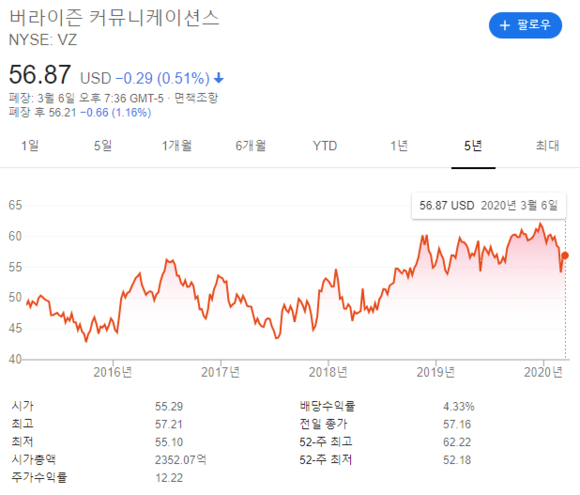580x495 pixels.
Task: Click the 최저 value 55.10
Action: (169, 442)
